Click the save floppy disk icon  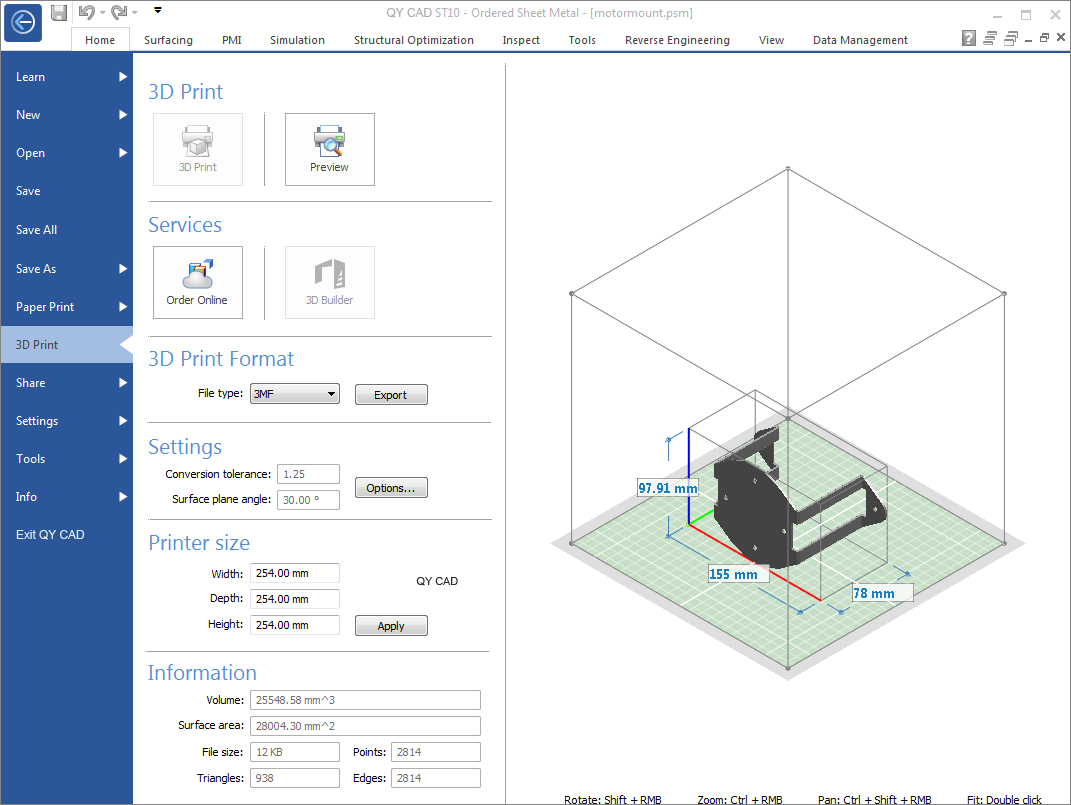(x=59, y=13)
